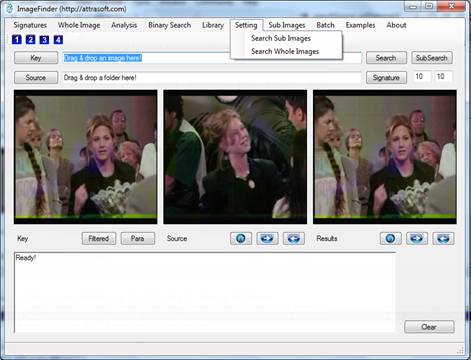The image size is (471, 360).
Task: Click the Source first-image round button
Action: click(x=241, y=238)
